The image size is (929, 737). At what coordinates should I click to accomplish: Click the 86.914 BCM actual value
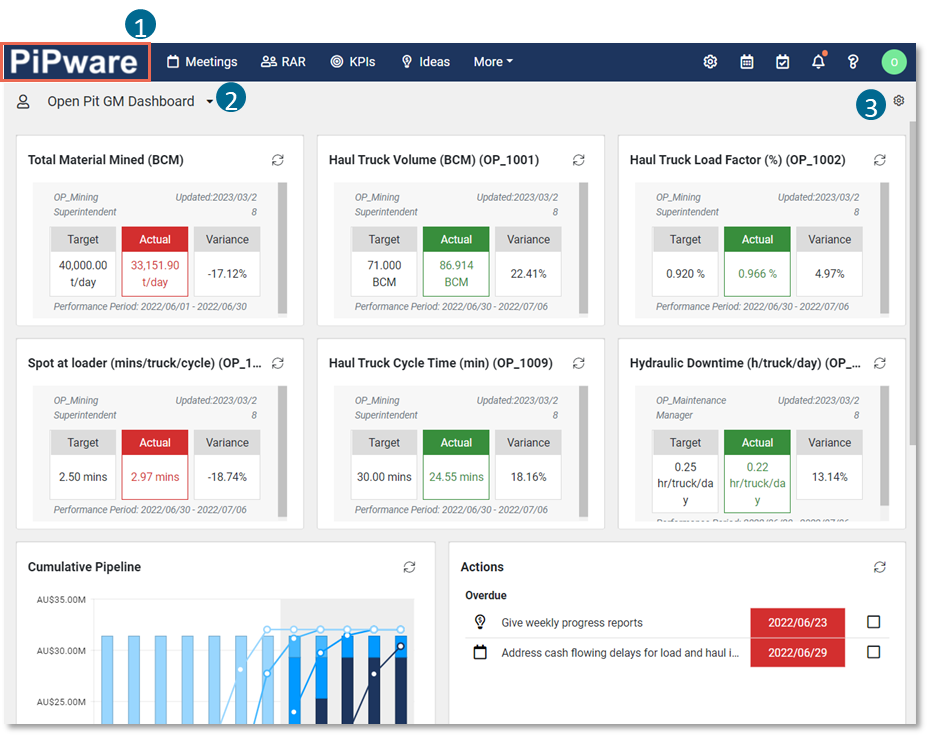pos(456,274)
